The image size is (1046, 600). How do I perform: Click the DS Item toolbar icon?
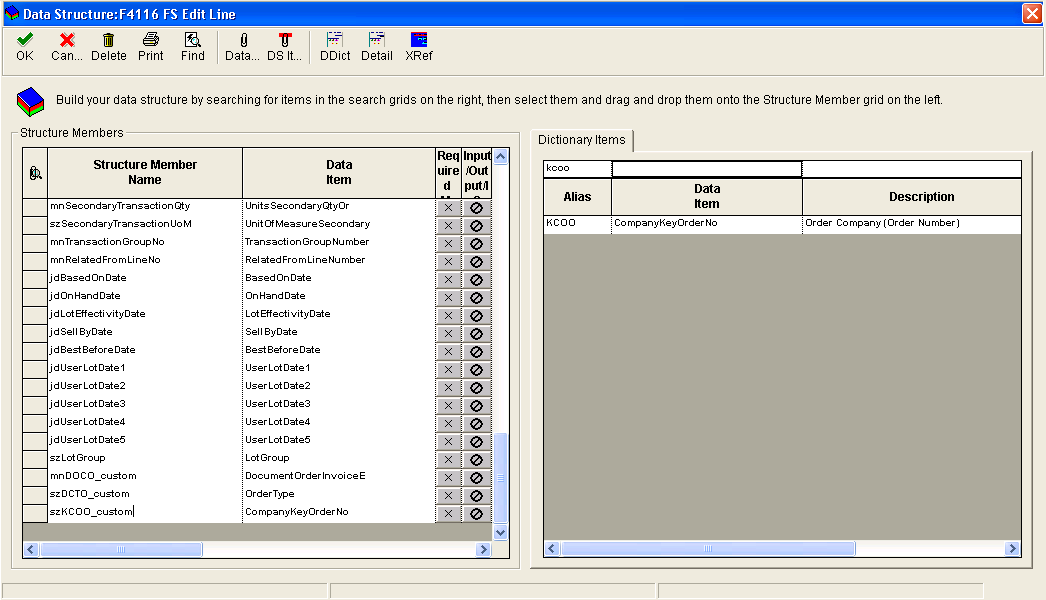(x=285, y=40)
